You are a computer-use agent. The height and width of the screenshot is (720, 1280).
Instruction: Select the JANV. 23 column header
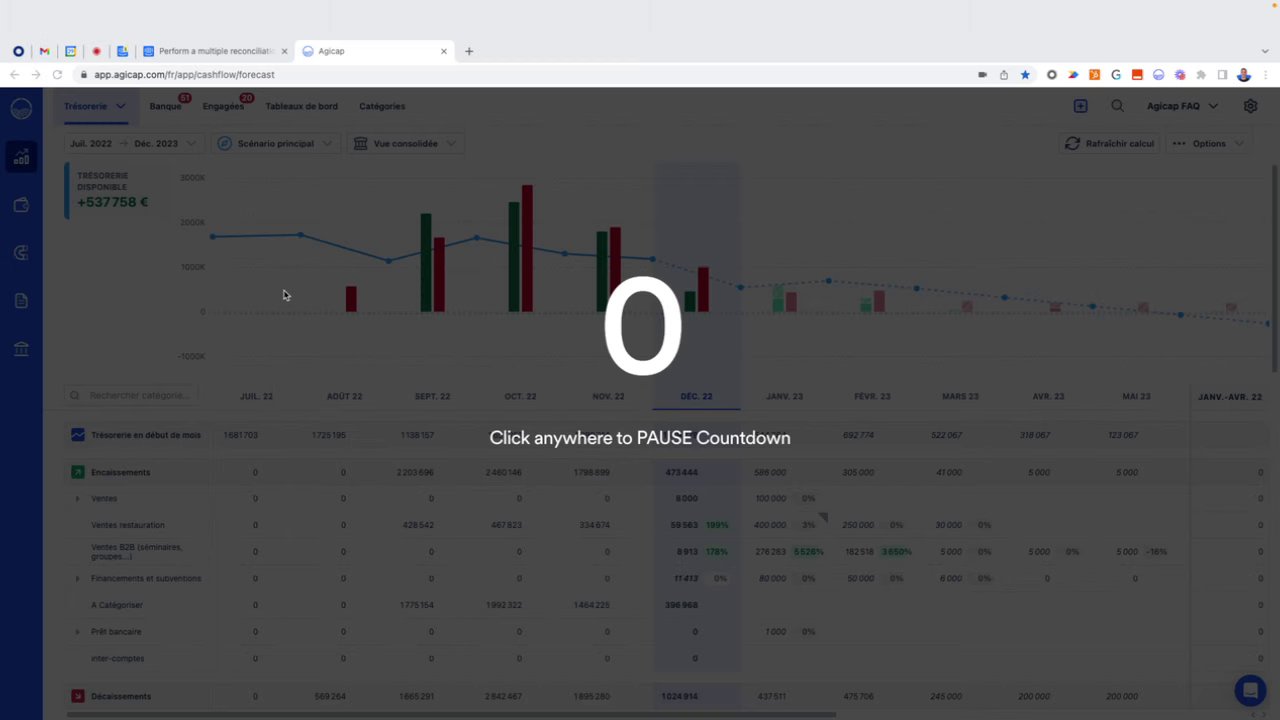pyautogui.click(x=784, y=396)
